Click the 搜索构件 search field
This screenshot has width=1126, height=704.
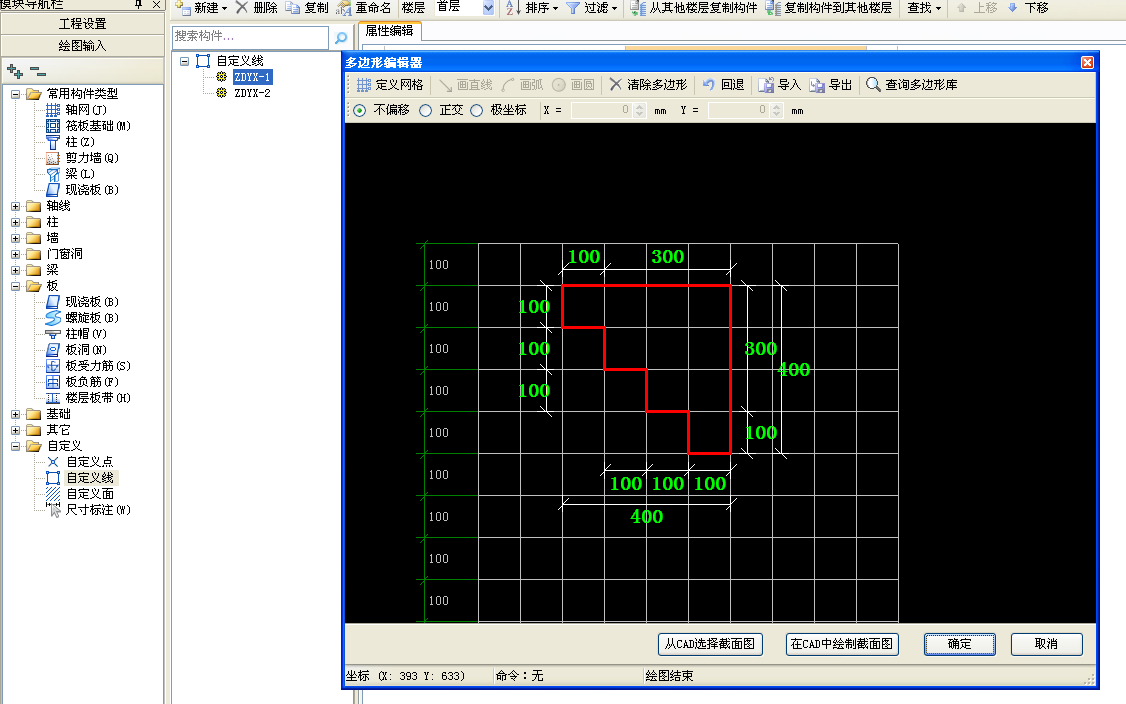click(250, 36)
